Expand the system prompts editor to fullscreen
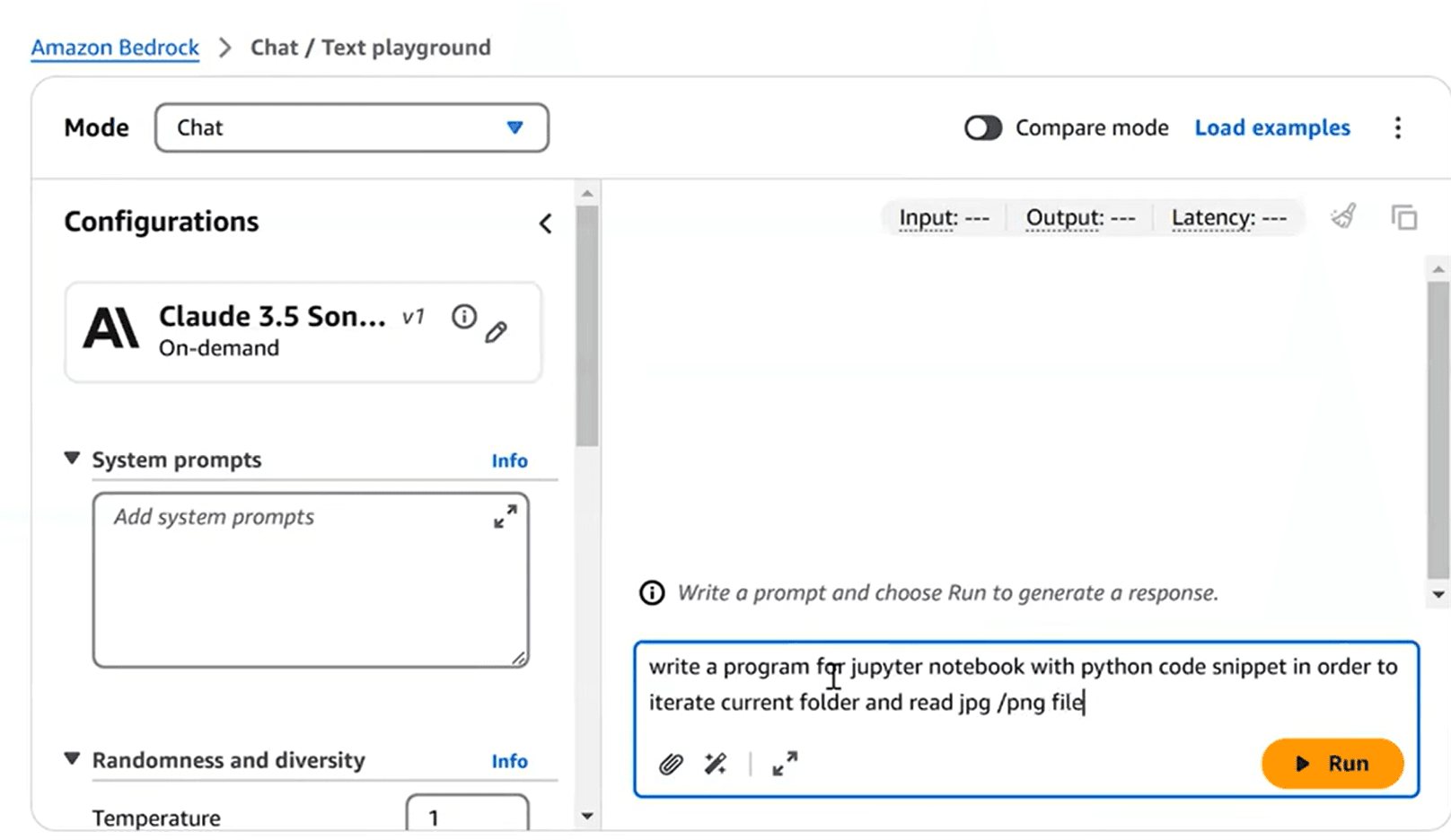 click(x=505, y=516)
